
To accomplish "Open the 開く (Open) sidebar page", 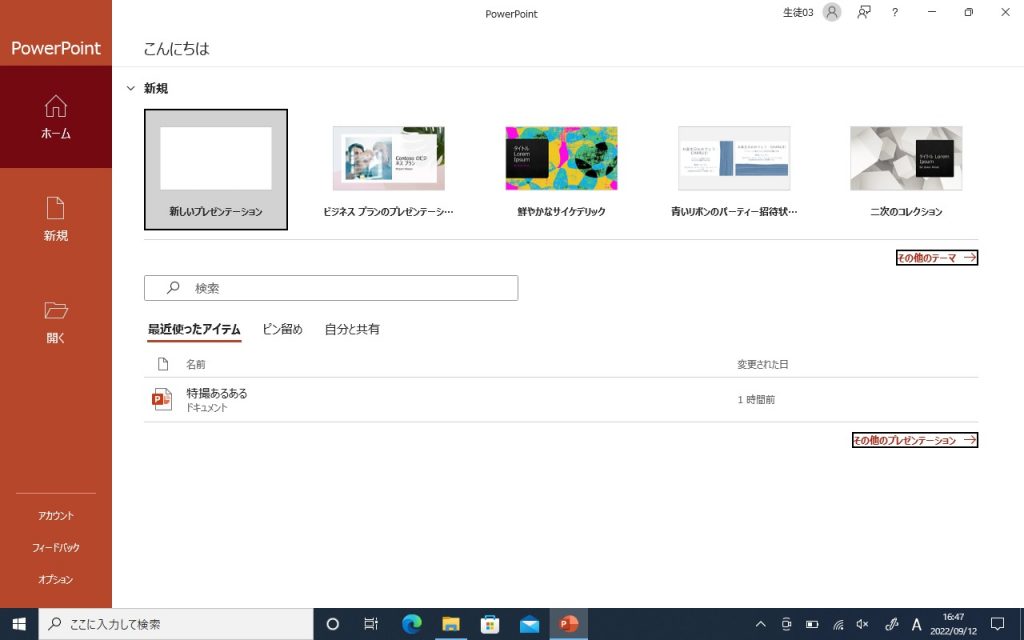I will [56, 321].
